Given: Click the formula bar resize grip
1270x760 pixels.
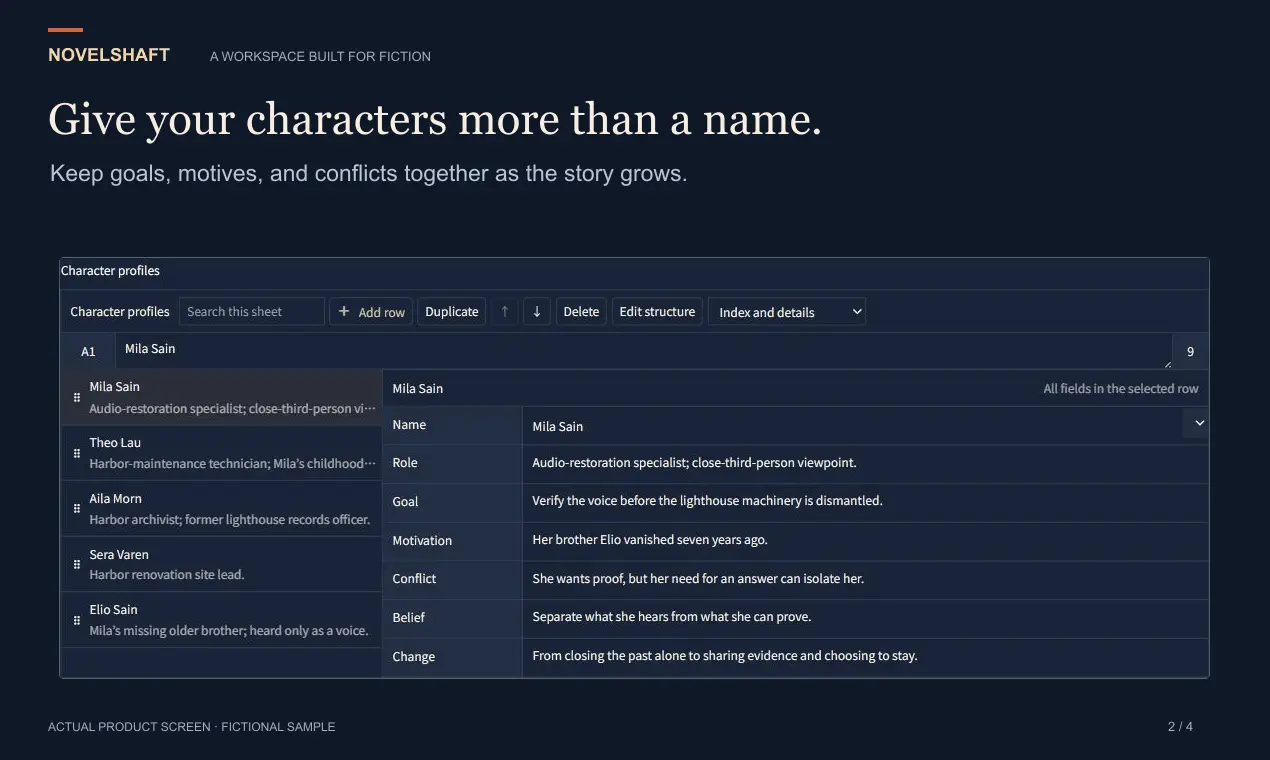Looking at the screenshot, I should (x=1167, y=364).
